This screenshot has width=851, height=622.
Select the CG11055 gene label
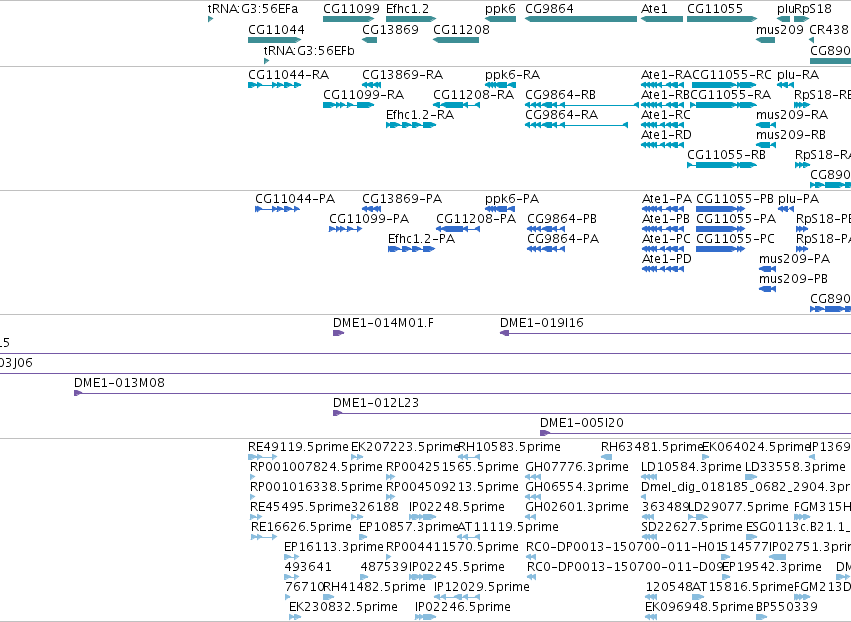pos(715,9)
